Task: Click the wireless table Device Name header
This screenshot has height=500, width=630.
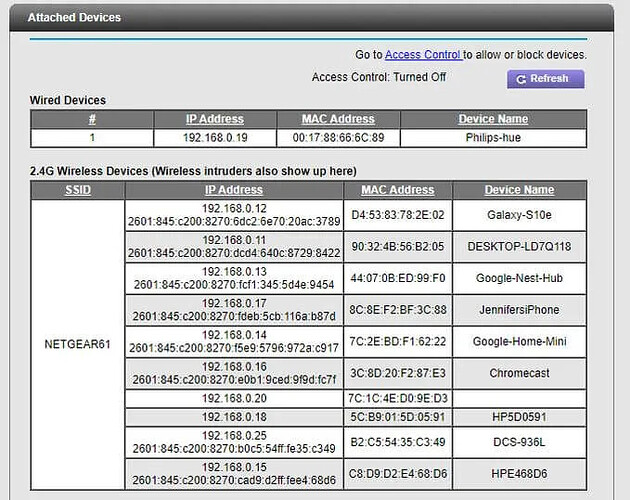Action: [519, 190]
